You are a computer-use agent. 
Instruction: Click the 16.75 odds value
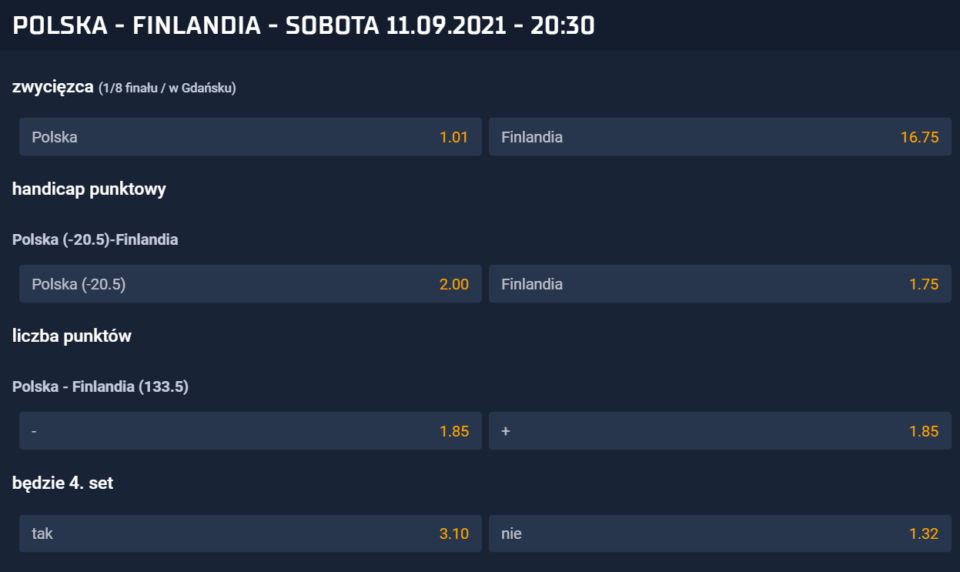click(920, 137)
